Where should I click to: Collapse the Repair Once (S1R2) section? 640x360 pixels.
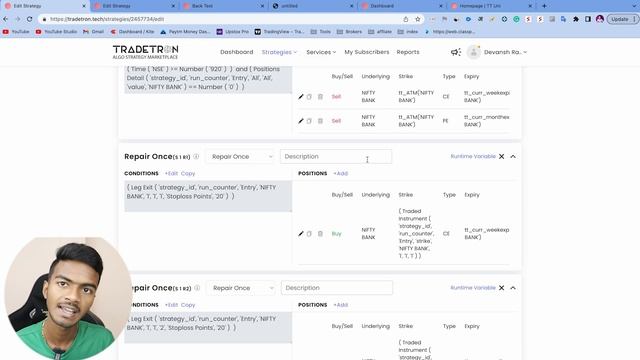pyautogui.click(x=513, y=288)
